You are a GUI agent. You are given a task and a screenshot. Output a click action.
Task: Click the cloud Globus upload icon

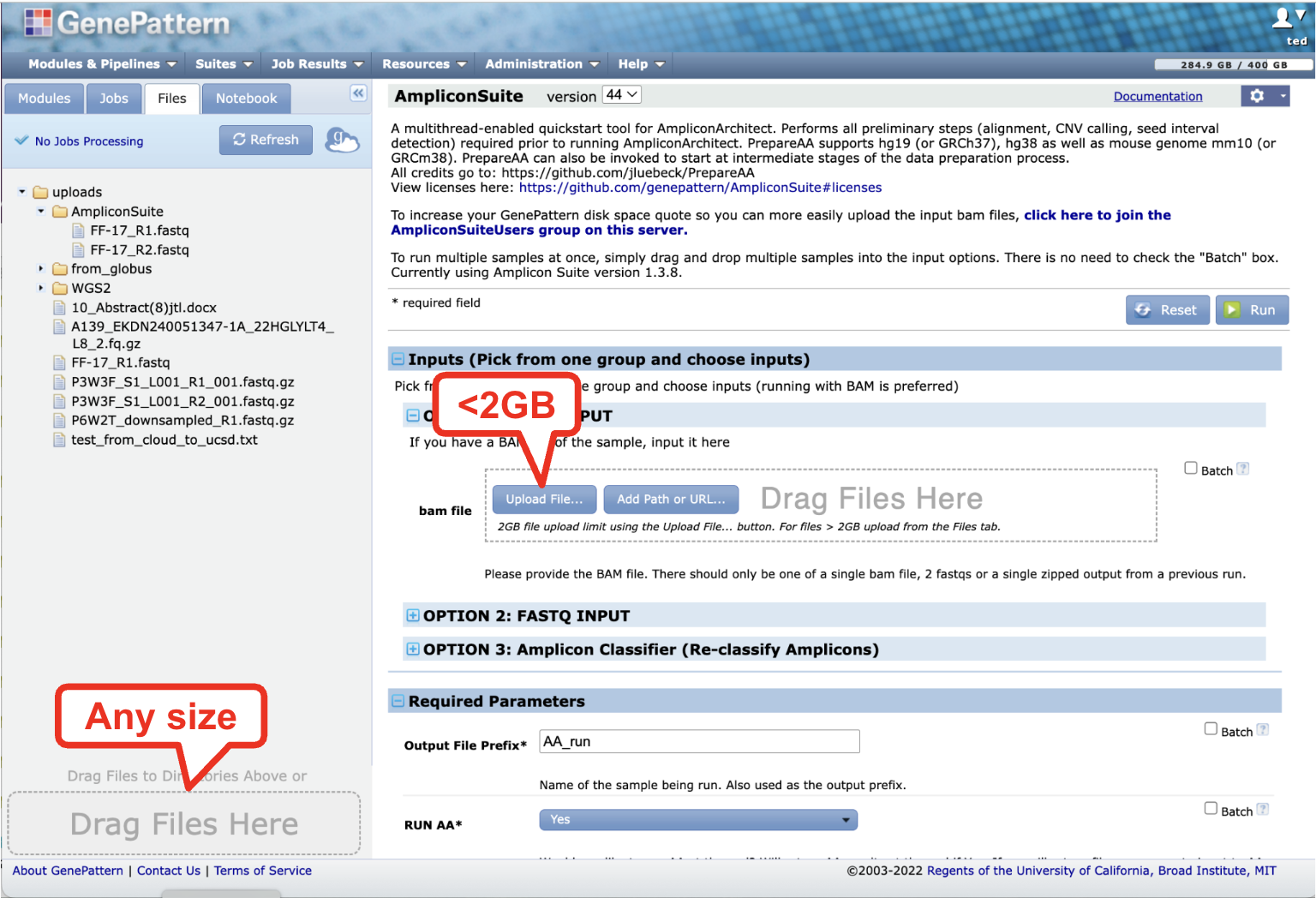point(342,140)
